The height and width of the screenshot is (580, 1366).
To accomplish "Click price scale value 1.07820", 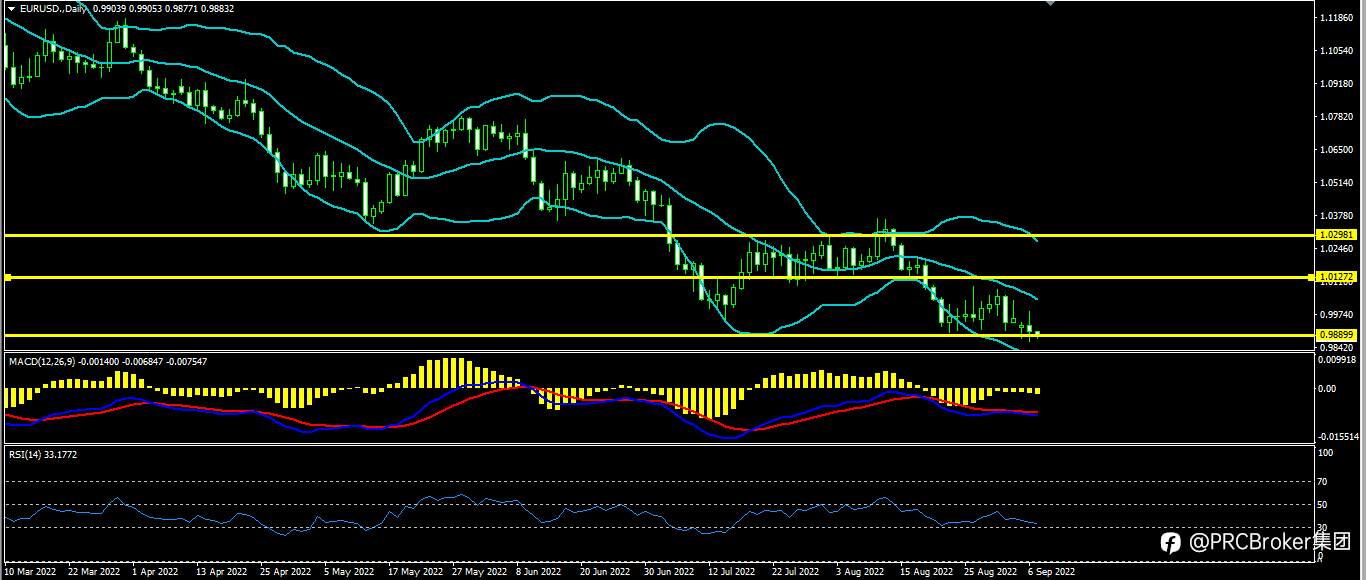I will (x=1336, y=117).
